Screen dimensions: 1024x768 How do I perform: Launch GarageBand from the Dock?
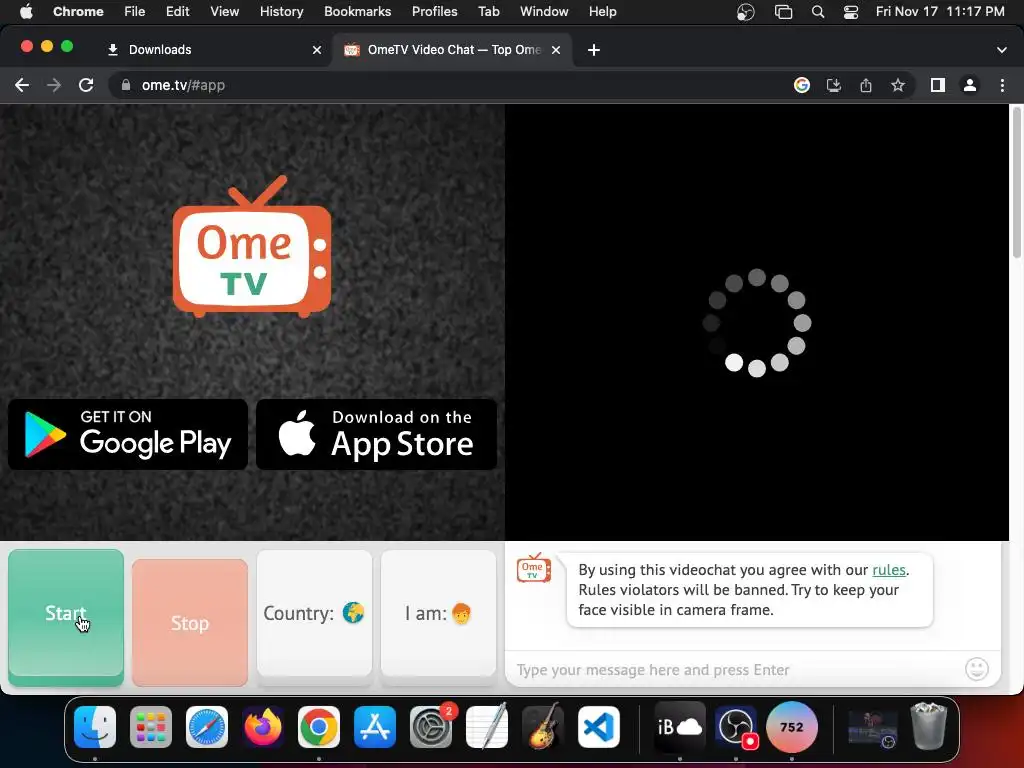pos(543,726)
